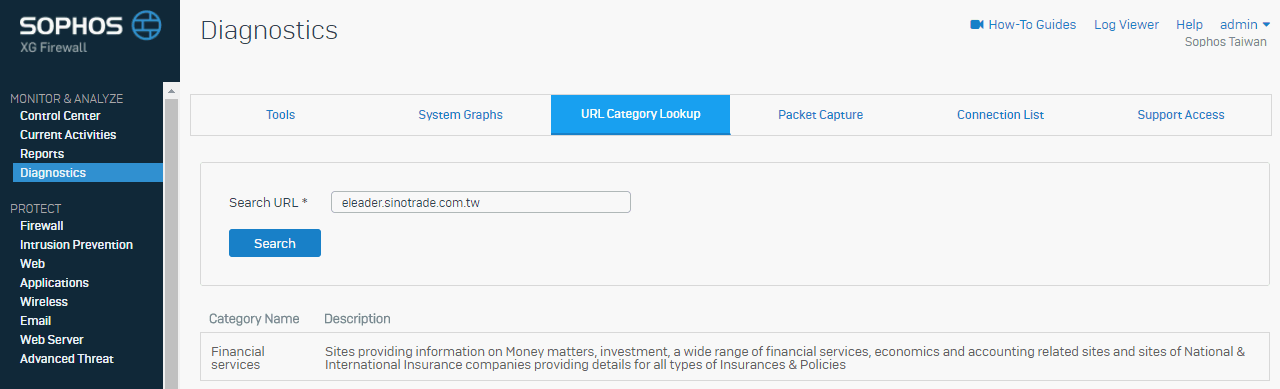Click the How-To Guides video camera icon
The width and height of the screenshot is (1280, 389).
coord(977,25)
